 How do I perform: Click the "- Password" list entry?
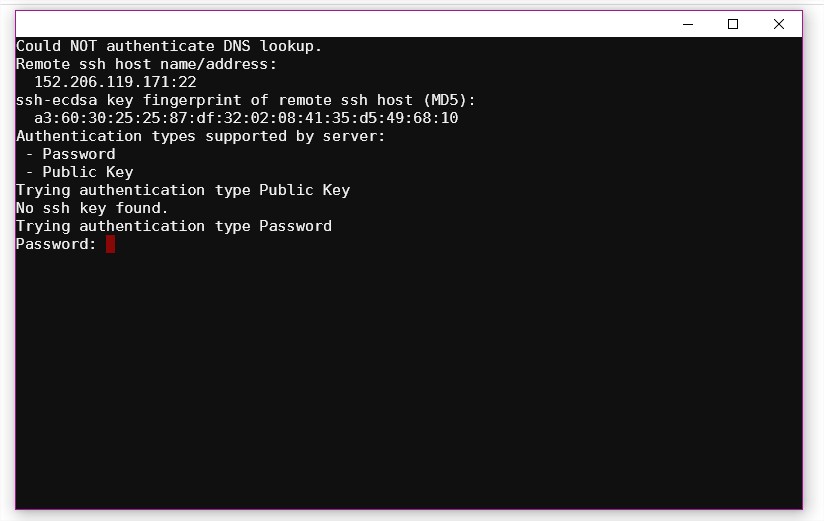coord(70,154)
